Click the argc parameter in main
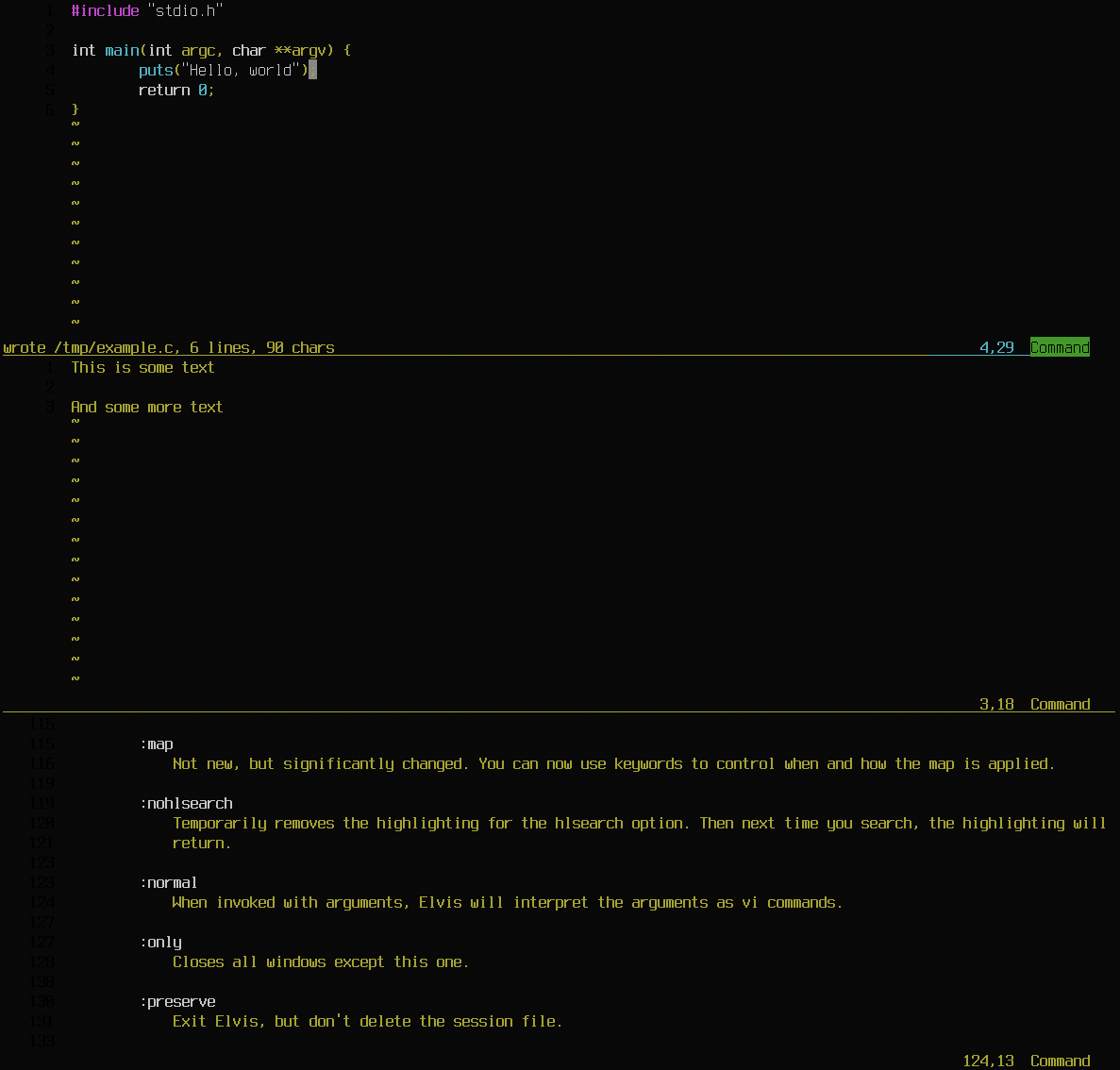Viewport: 1120px width, 1070px height. [x=198, y=51]
